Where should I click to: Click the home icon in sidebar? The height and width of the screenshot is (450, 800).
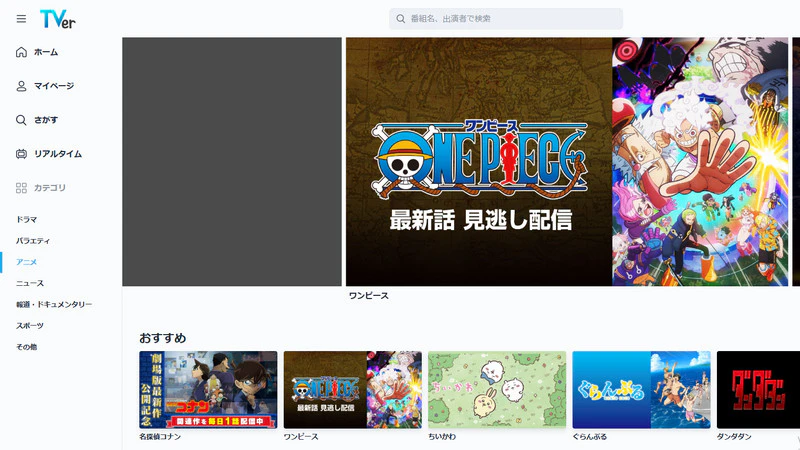pos(21,52)
